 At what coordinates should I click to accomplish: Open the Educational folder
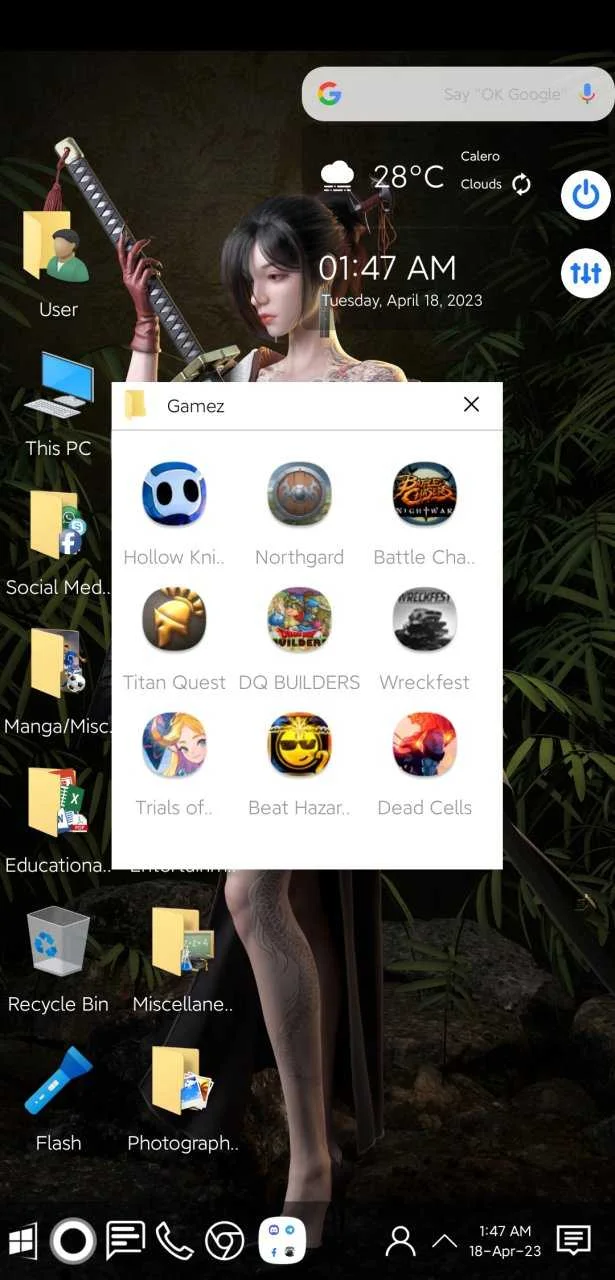(57, 801)
